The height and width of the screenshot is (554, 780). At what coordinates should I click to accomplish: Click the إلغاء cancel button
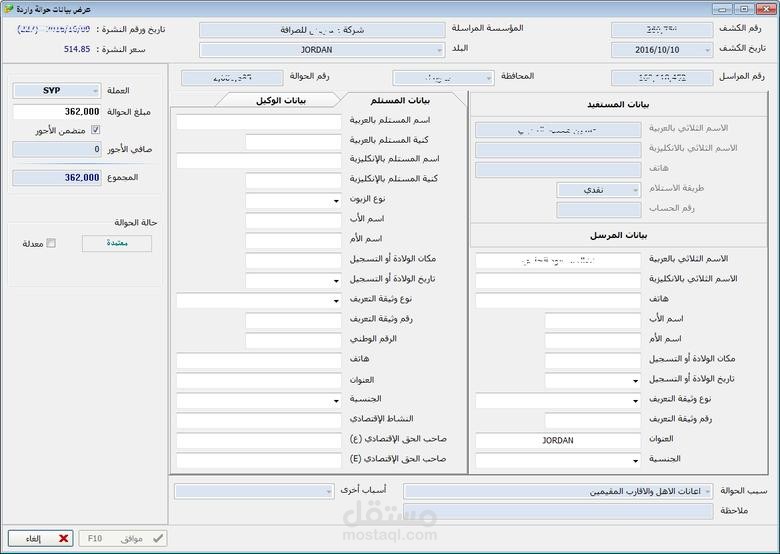41,538
